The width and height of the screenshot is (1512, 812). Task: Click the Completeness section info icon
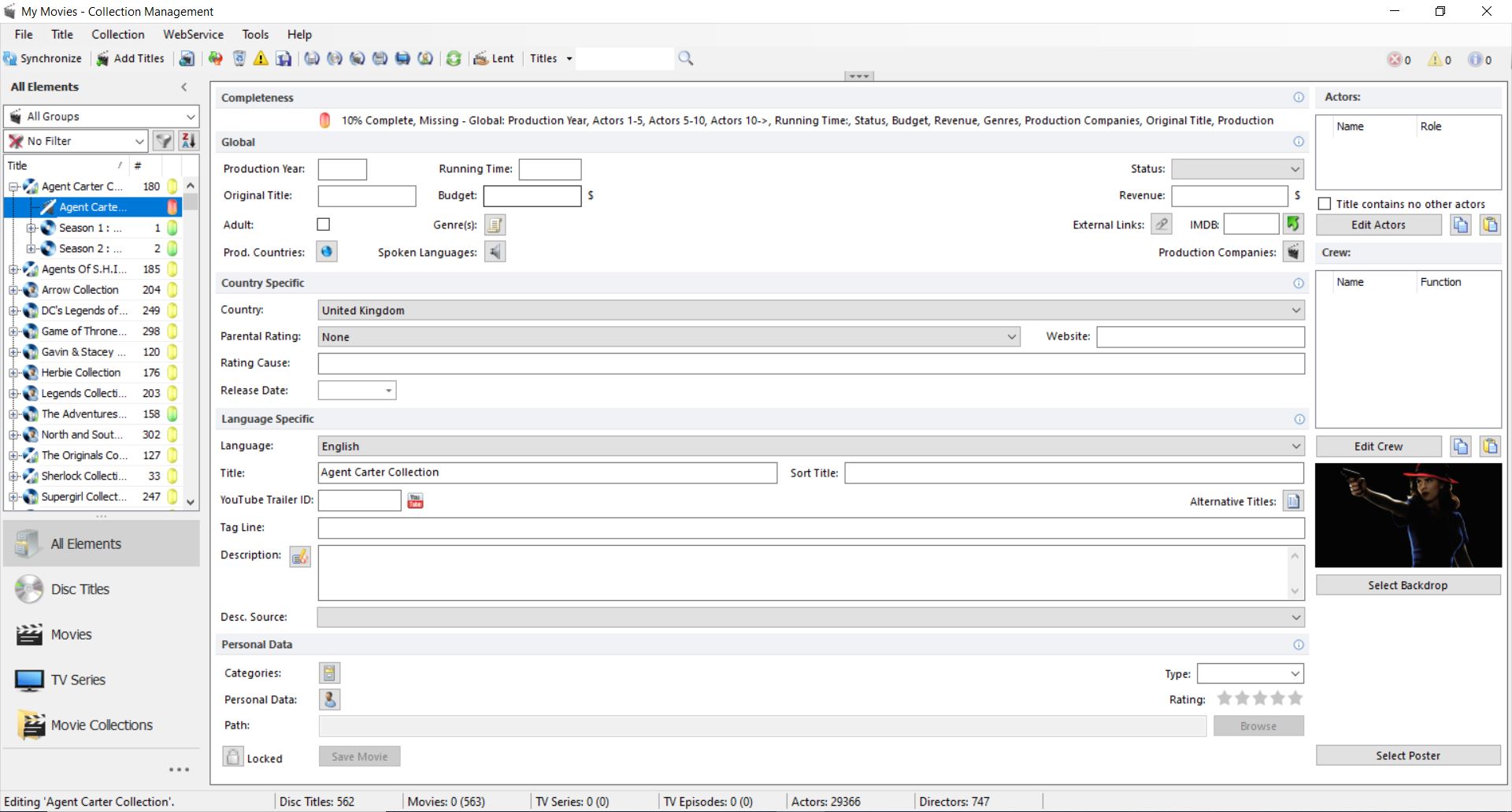tap(1299, 98)
